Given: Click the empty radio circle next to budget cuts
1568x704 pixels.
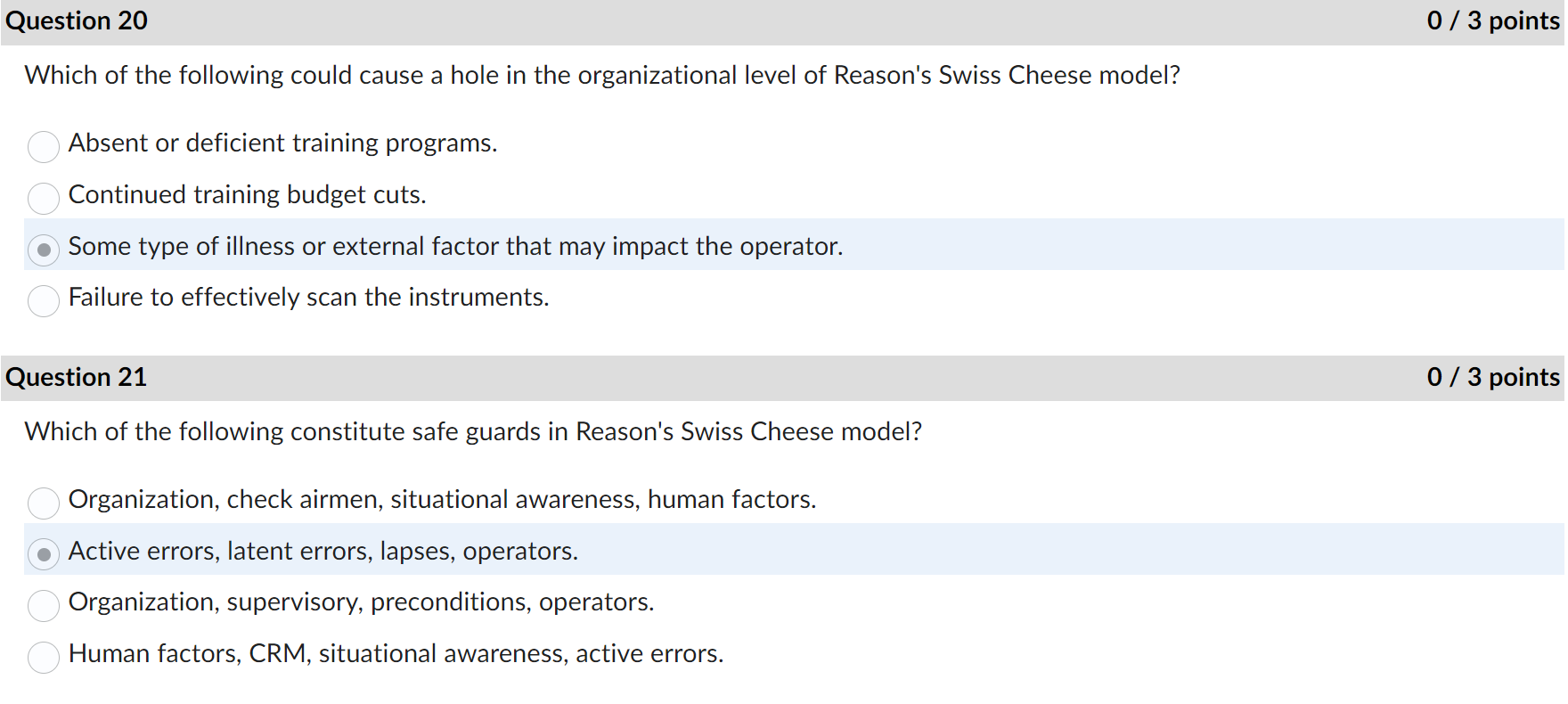Looking at the screenshot, I should 43,198.
